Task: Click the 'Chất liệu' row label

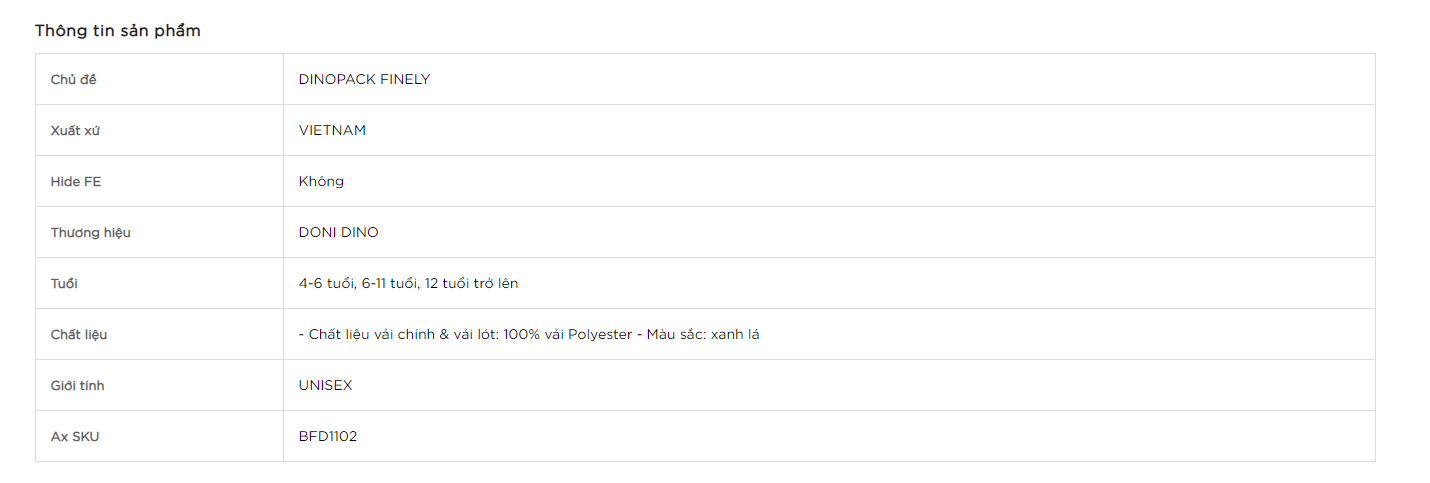Action: pyautogui.click(x=79, y=334)
